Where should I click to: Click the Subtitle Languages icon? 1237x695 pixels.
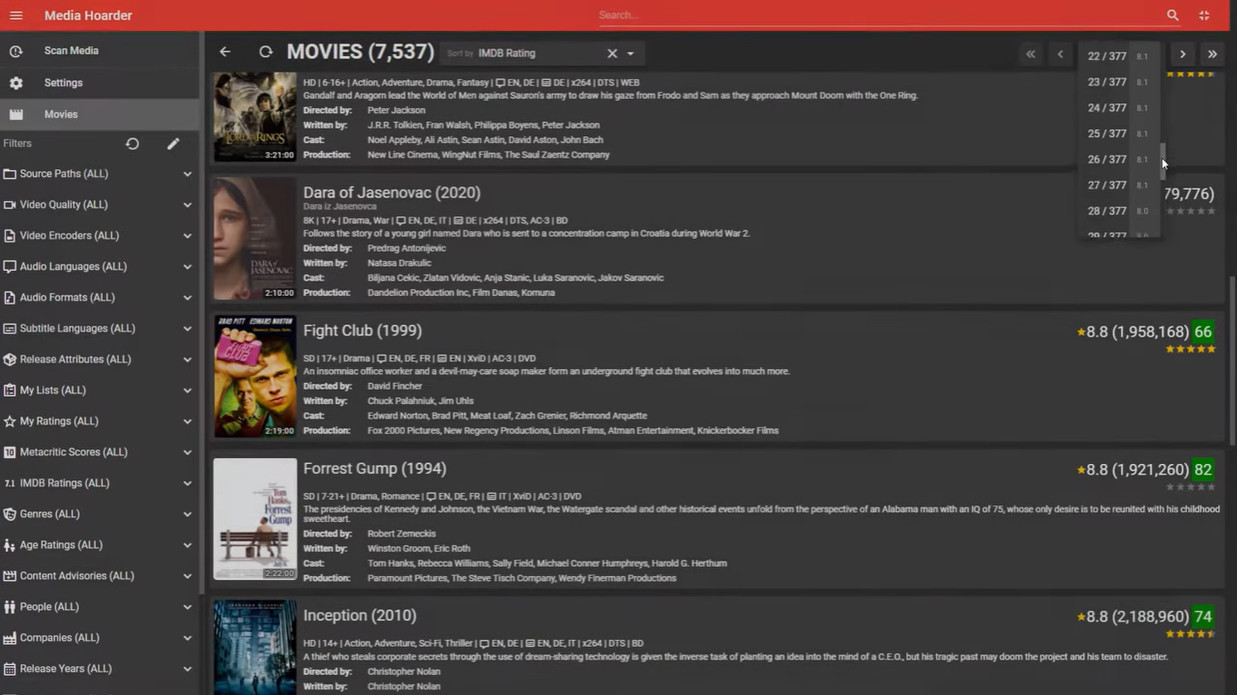10,329
